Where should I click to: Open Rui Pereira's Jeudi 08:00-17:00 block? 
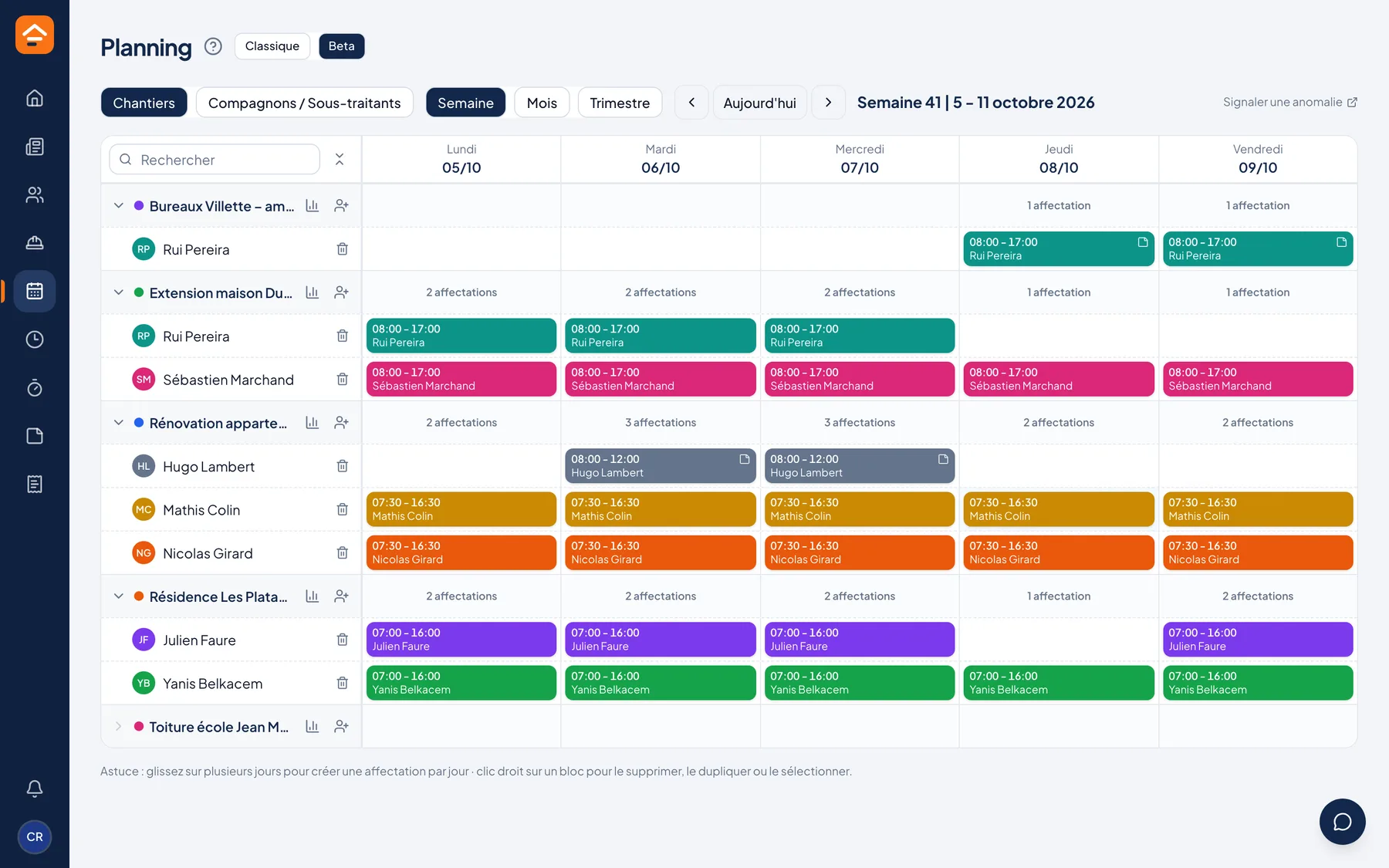1059,249
